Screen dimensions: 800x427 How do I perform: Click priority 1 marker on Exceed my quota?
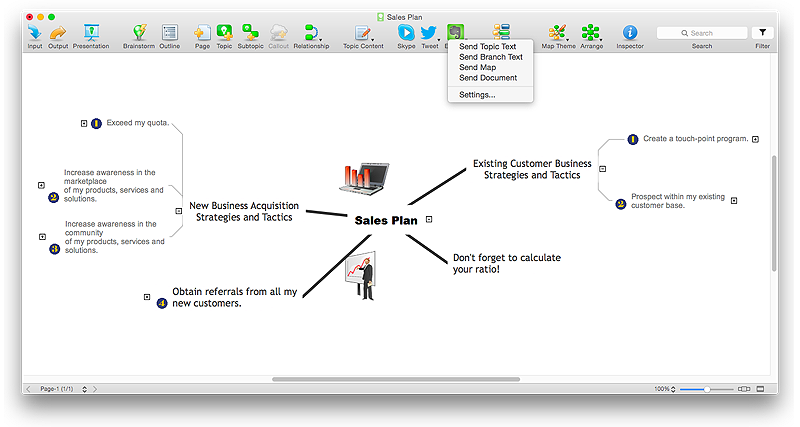click(x=96, y=123)
